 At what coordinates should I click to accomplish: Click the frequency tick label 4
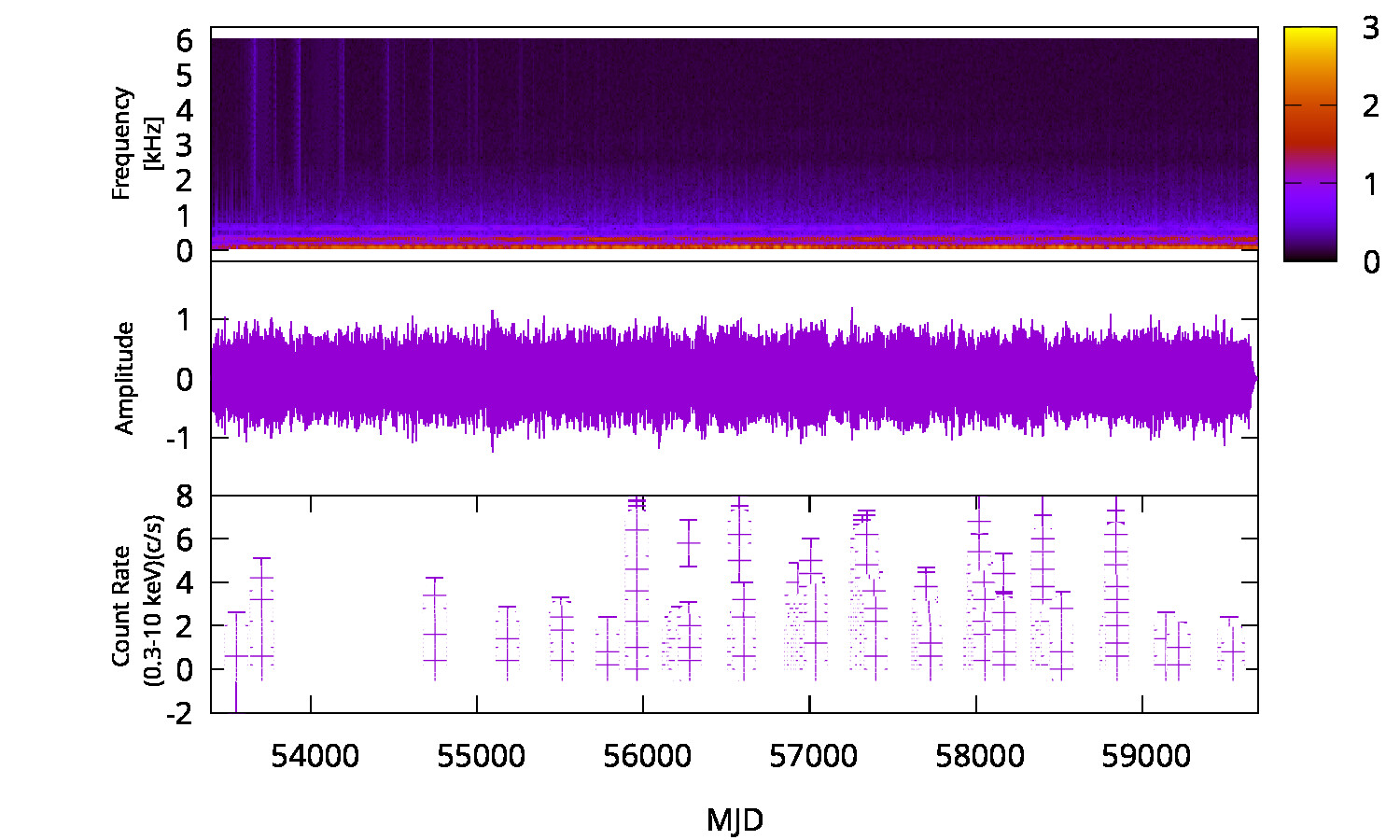tap(185, 110)
